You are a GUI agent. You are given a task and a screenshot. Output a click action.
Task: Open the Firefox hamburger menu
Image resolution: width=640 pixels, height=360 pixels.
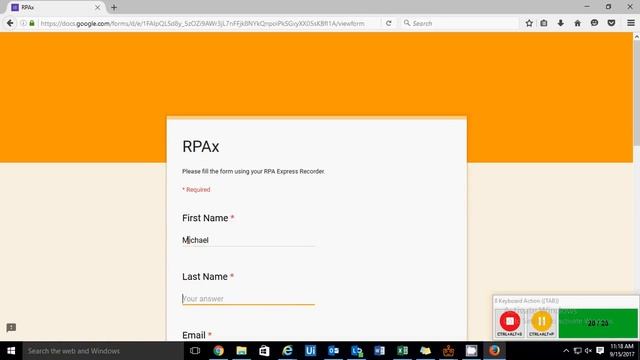(631, 23)
